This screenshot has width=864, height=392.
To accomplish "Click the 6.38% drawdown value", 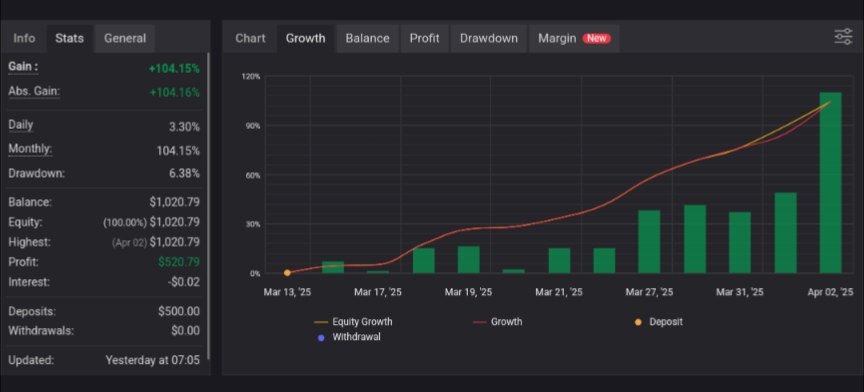I will (184, 174).
